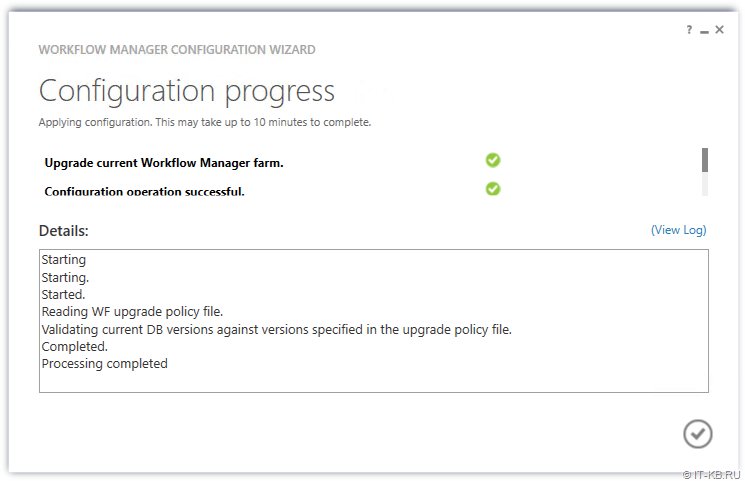Image resolution: width=745 pixels, height=481 pixels.
Task: Click the 'Started.' line in details
Action: (63, 295)
